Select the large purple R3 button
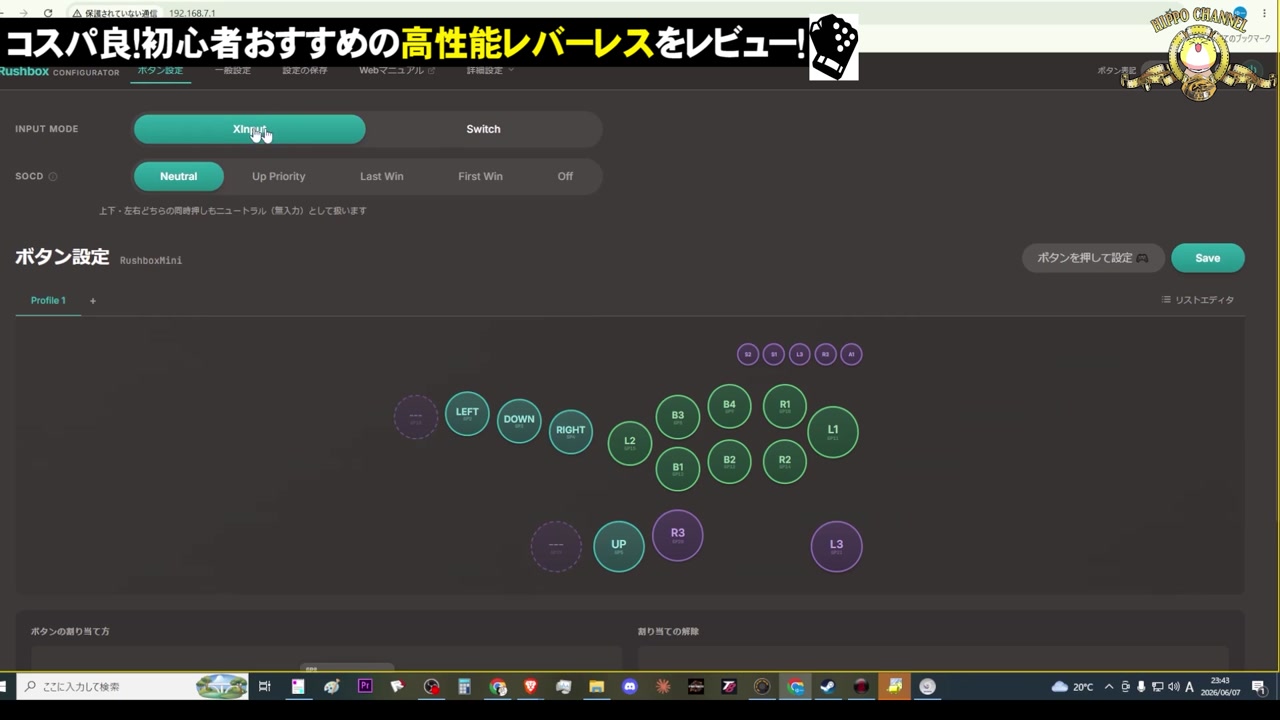 click(x=678, y=535)
